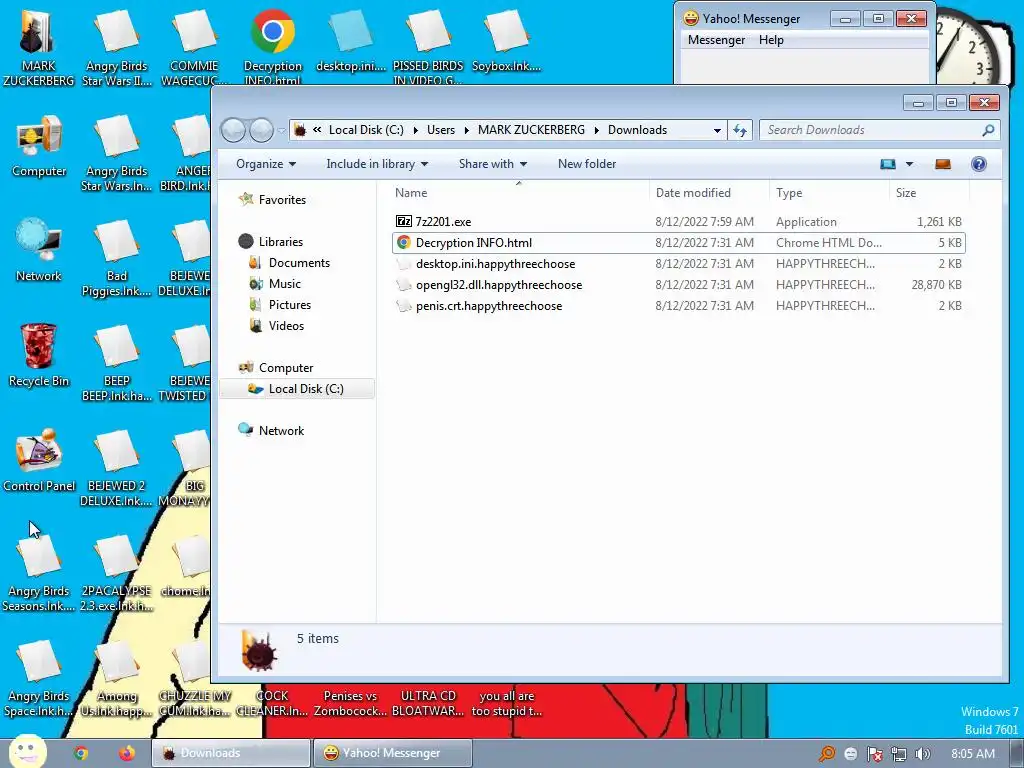Open Share with dropdown
This screenshot has height=768, width=1024.
(492, 164)
